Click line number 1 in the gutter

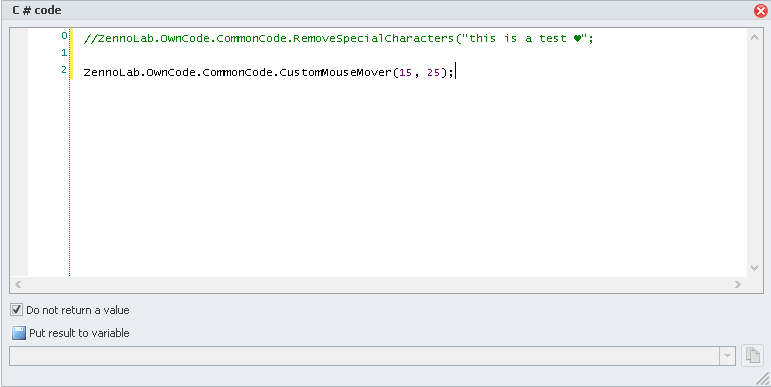coord(64,53)
